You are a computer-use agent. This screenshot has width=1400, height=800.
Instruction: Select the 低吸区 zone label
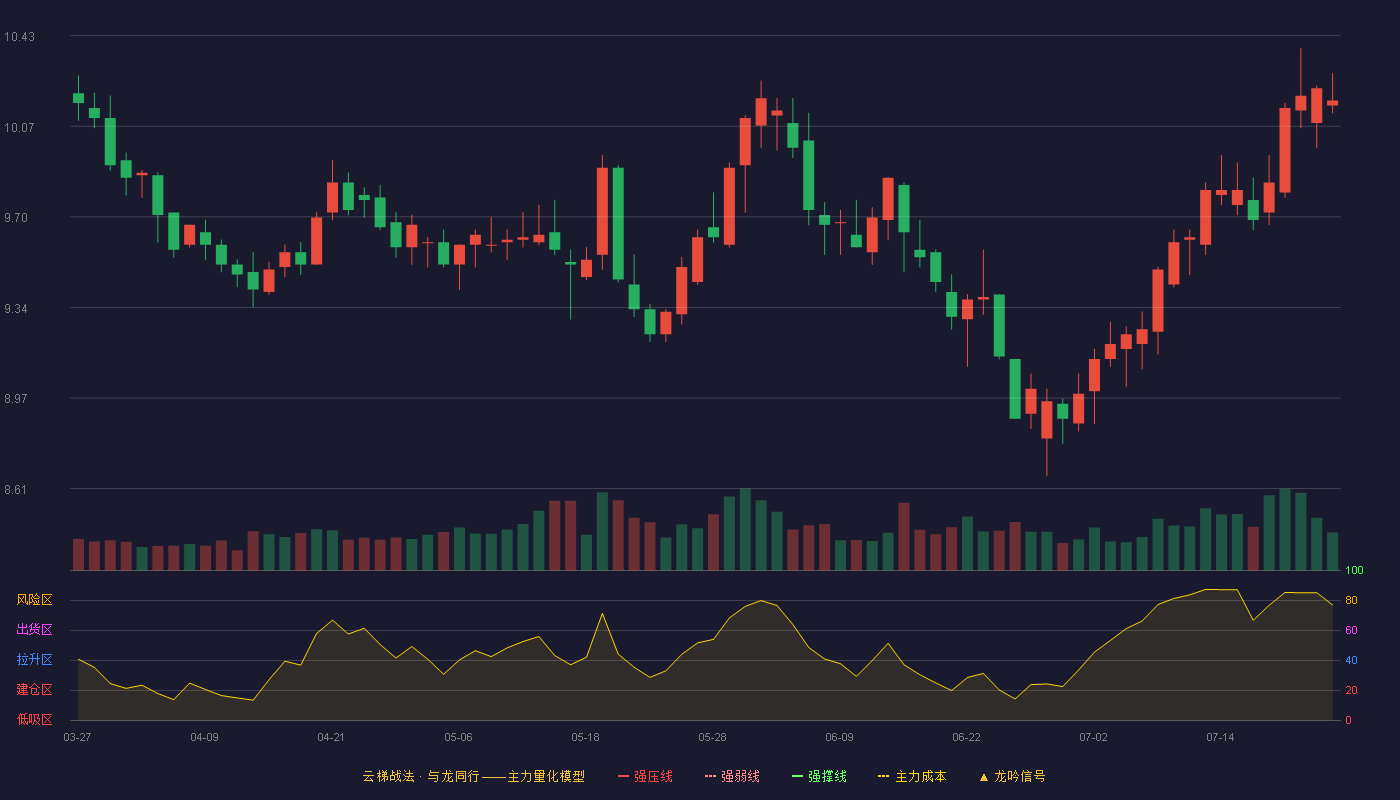coord(34,719)
